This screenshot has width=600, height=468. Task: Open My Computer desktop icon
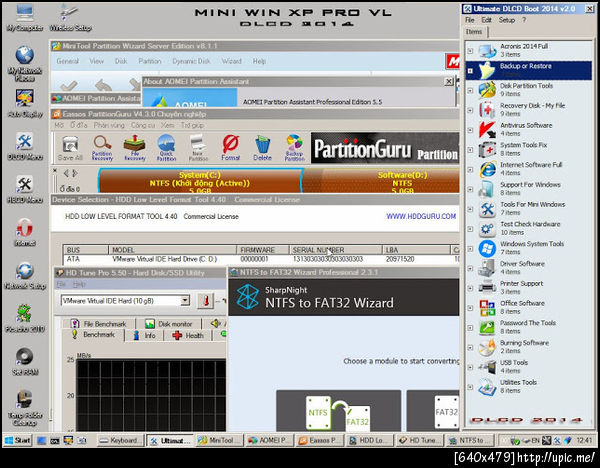click(x=24, y=16)
